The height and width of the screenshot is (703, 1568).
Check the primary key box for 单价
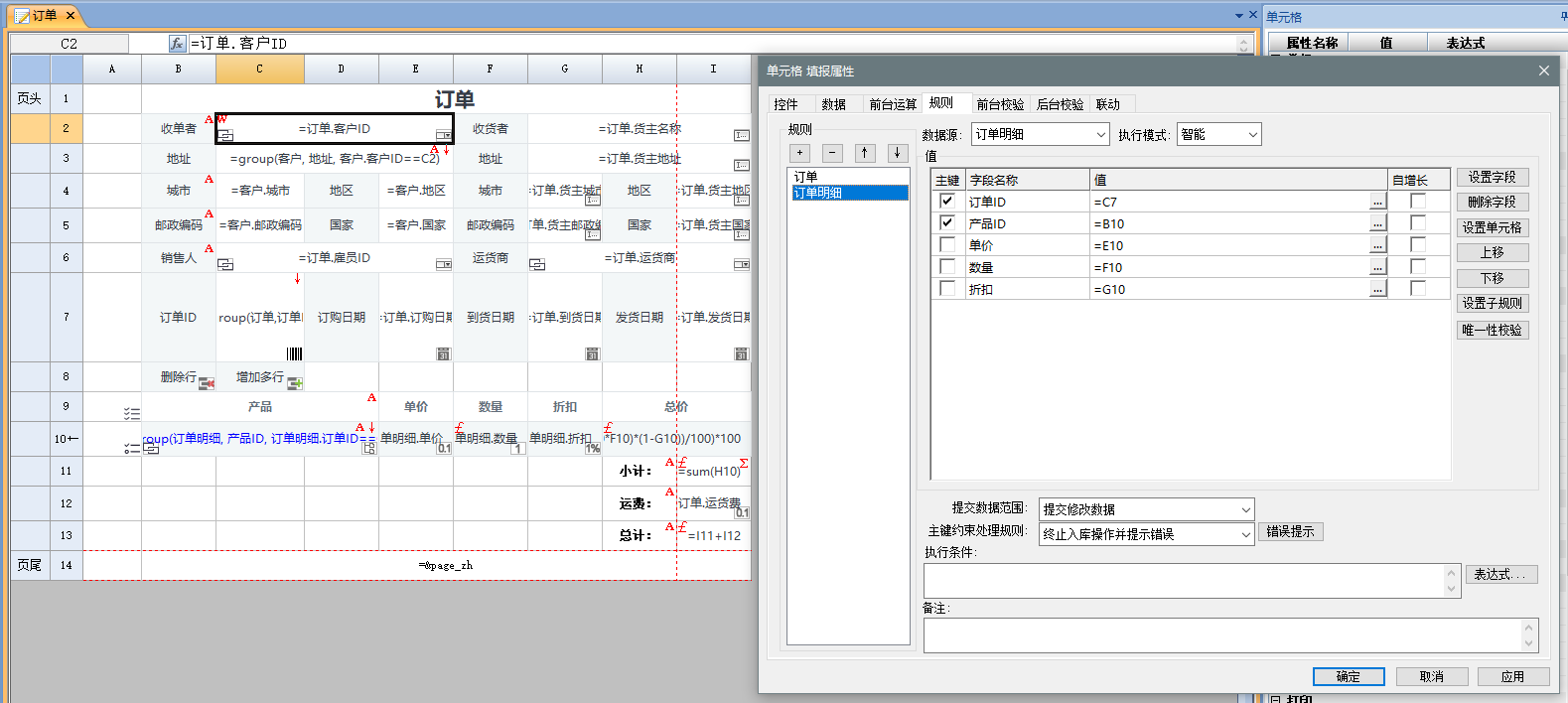(947, 244)
